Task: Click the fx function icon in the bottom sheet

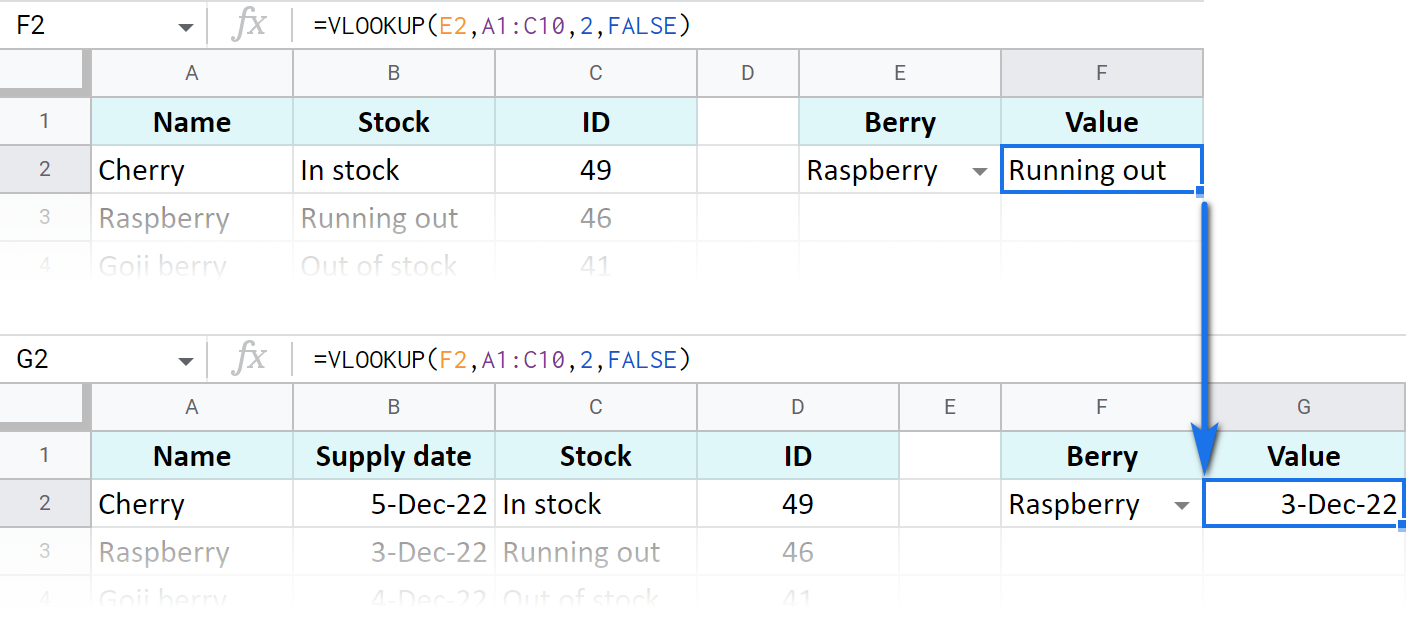Action: point(249,359)
